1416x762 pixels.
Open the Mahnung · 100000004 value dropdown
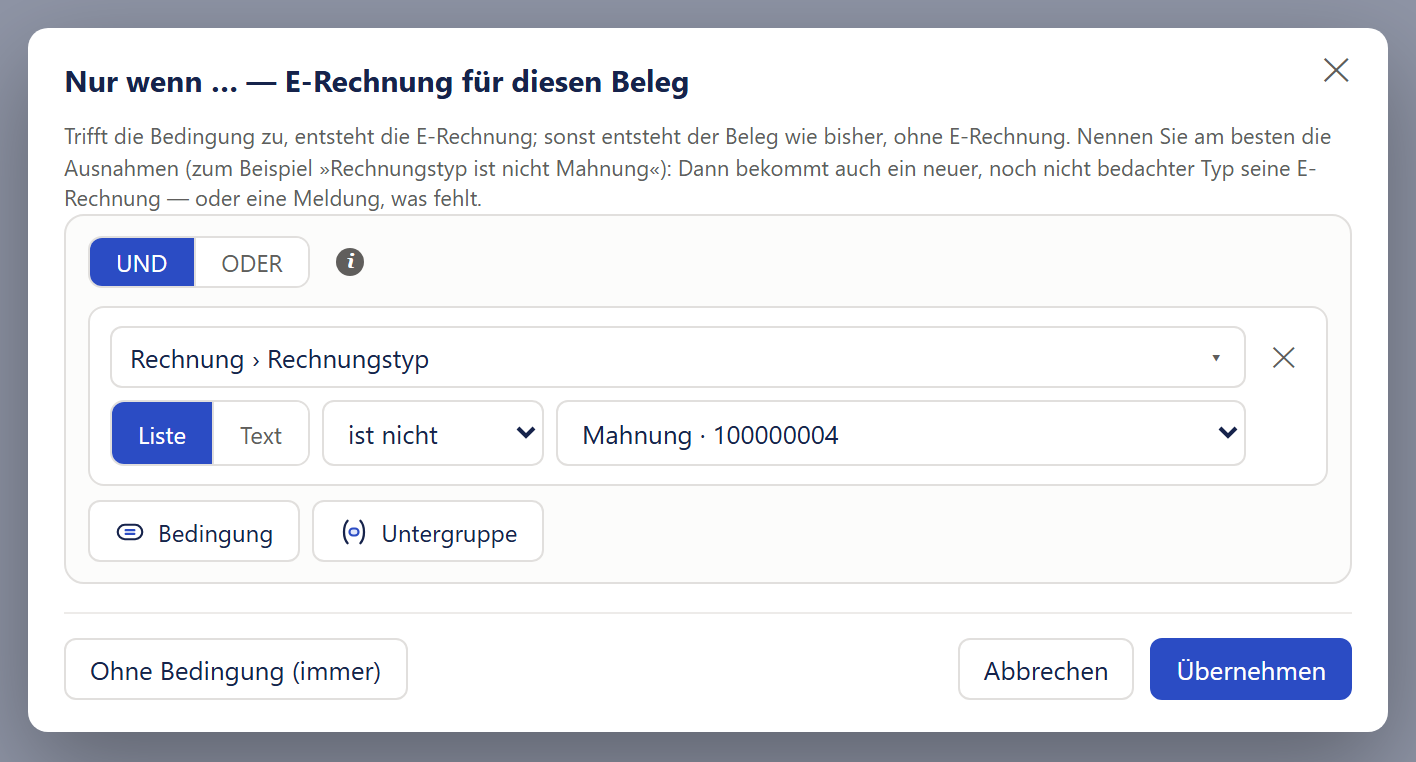point(901,434)
